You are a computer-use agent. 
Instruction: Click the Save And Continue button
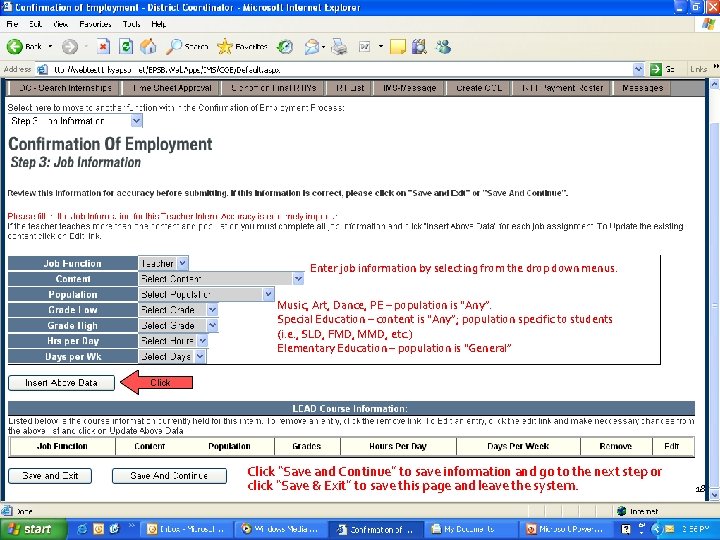coord(169,476)
